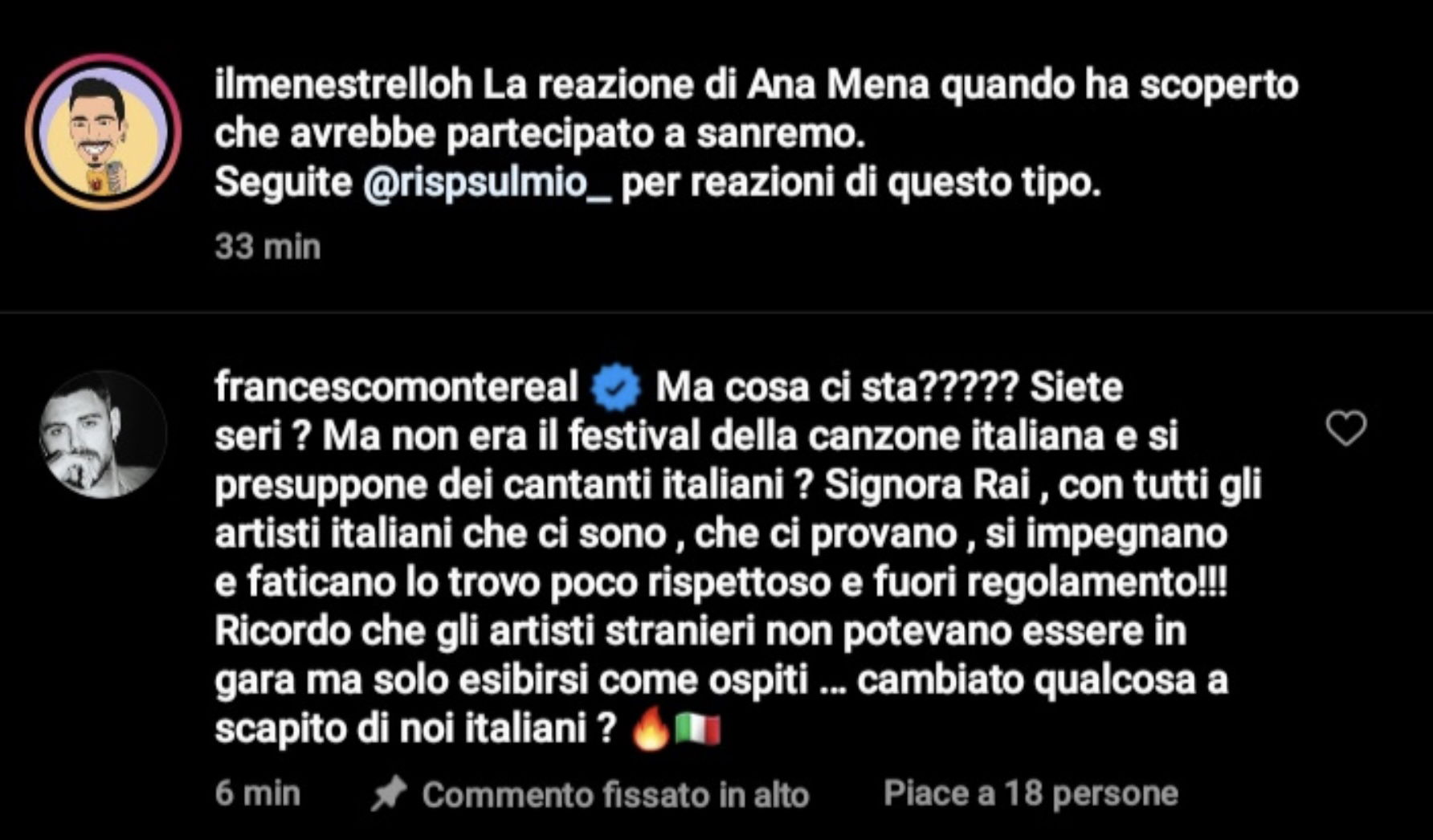This screenshot has width=1433, height=840.
Task: Open francescomontereal's black-and-white profile picture
Action: [x=104, y=434]
